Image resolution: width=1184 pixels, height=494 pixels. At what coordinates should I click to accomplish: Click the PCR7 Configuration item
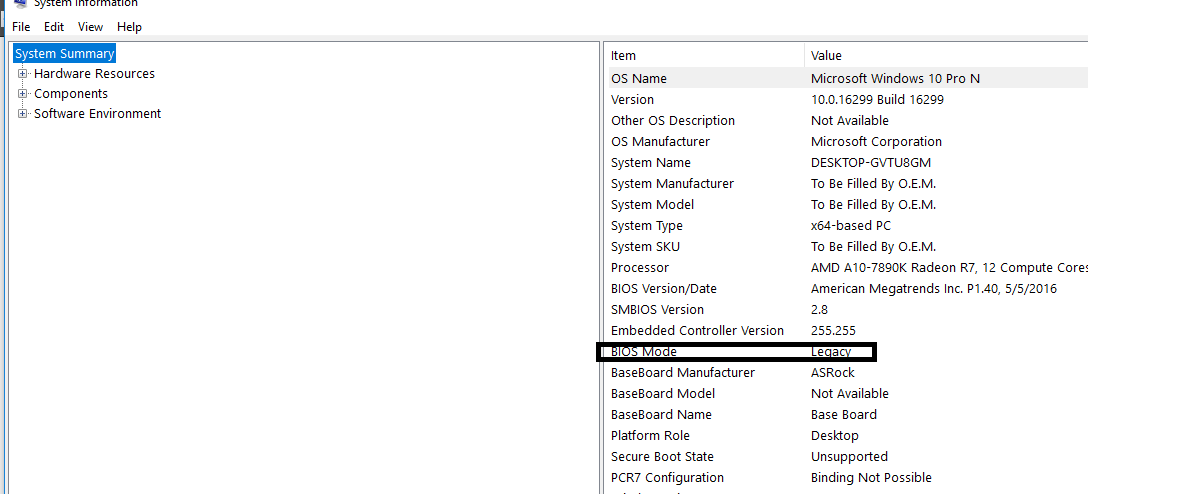(668, 478)
